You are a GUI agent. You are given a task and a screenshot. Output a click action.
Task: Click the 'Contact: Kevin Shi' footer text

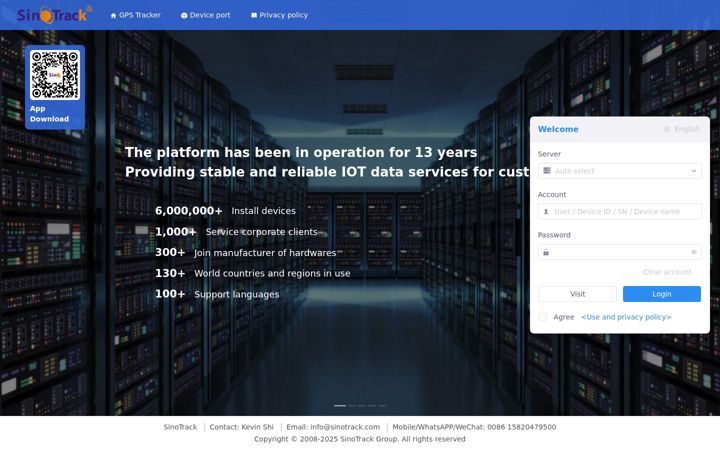point(242,427)
